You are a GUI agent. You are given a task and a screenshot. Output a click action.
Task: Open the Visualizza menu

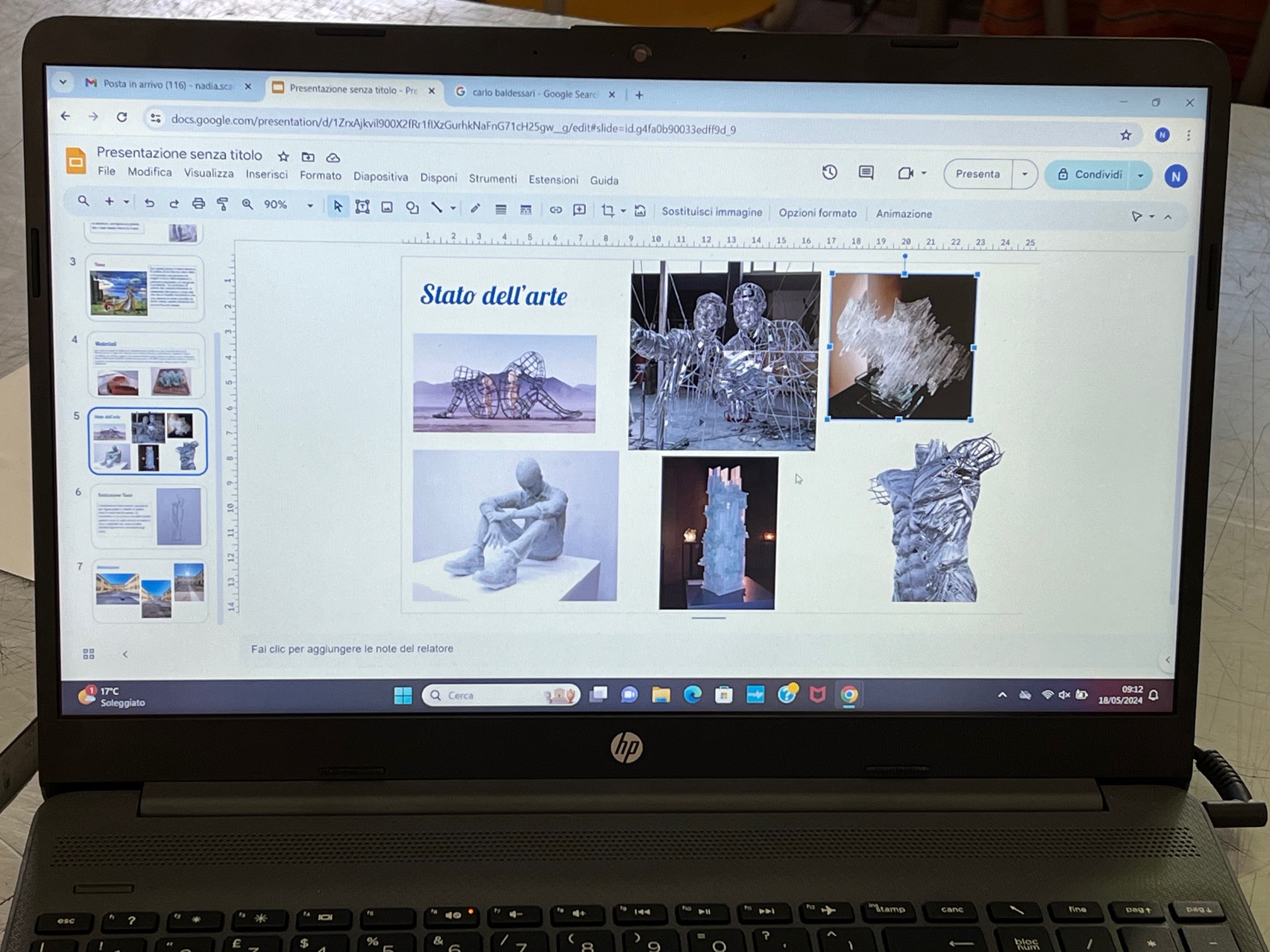[x=209, y=173]
